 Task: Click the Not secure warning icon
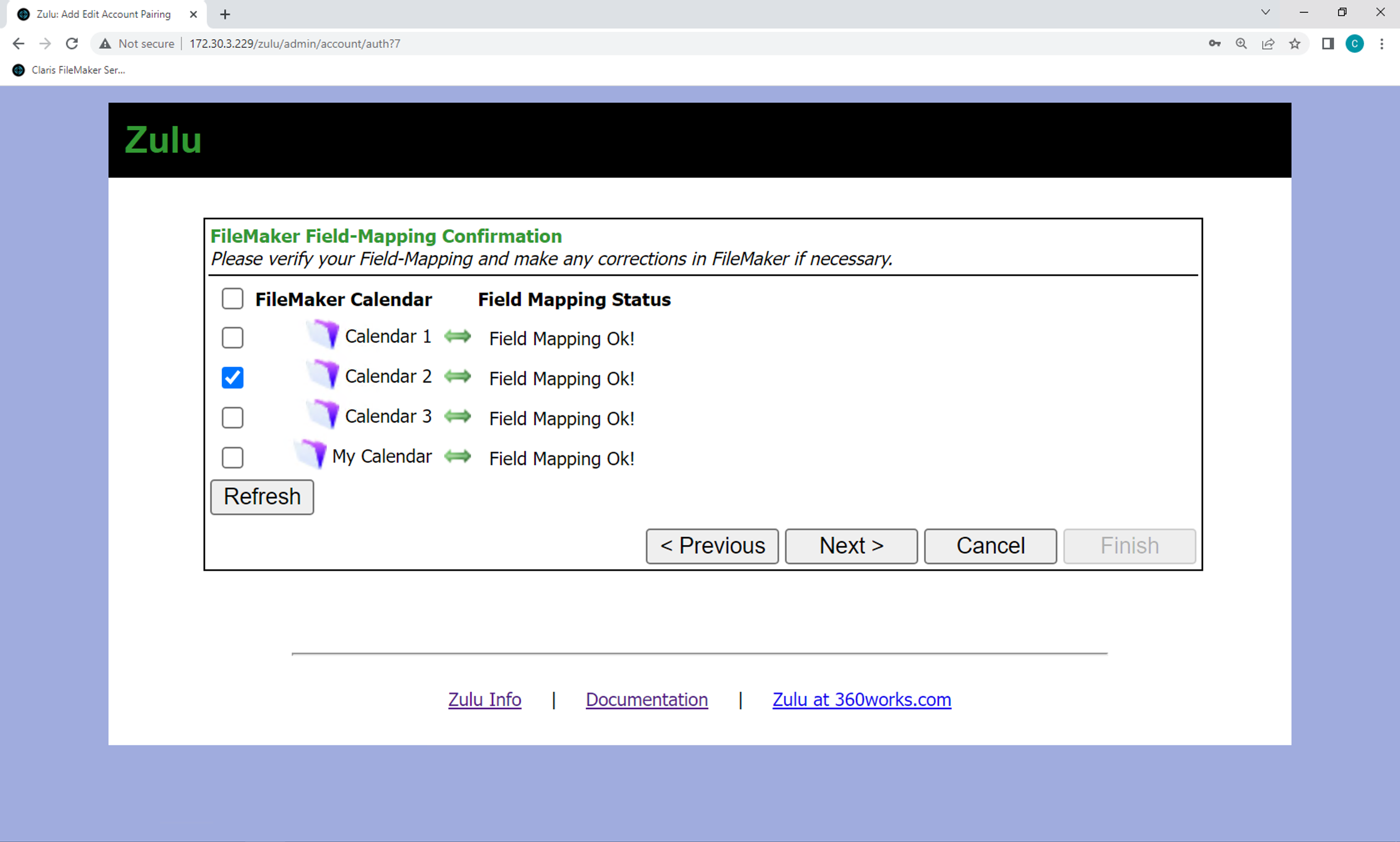coord(105,44)
